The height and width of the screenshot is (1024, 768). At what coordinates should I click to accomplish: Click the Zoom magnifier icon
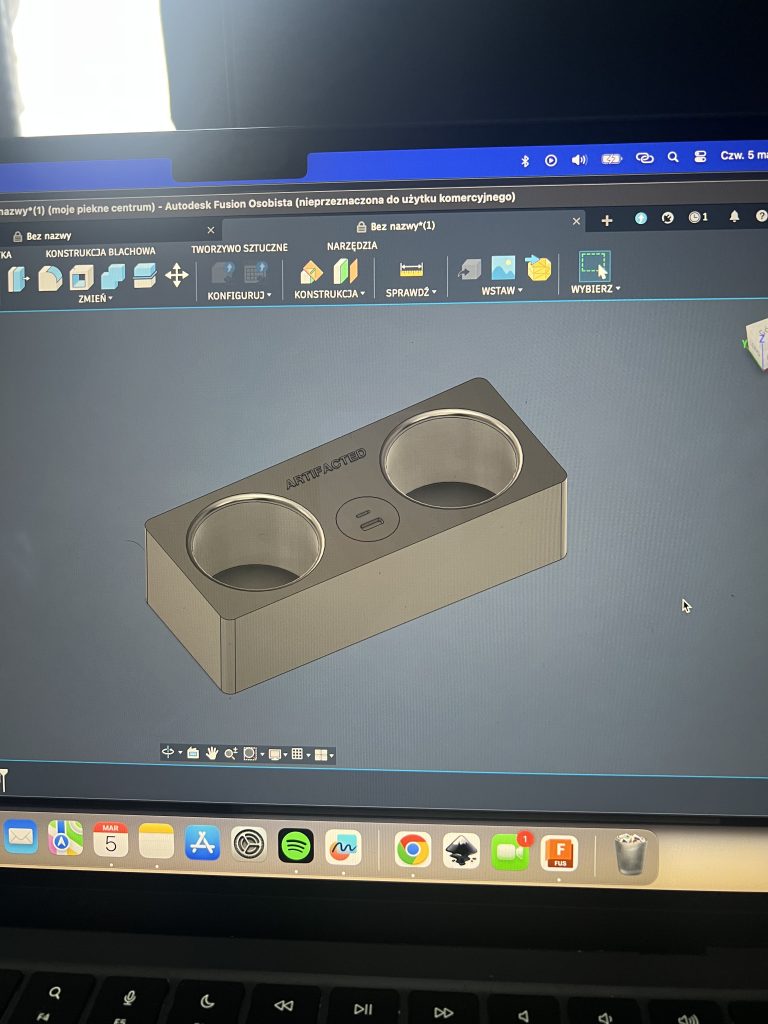[x=230, y=754]
